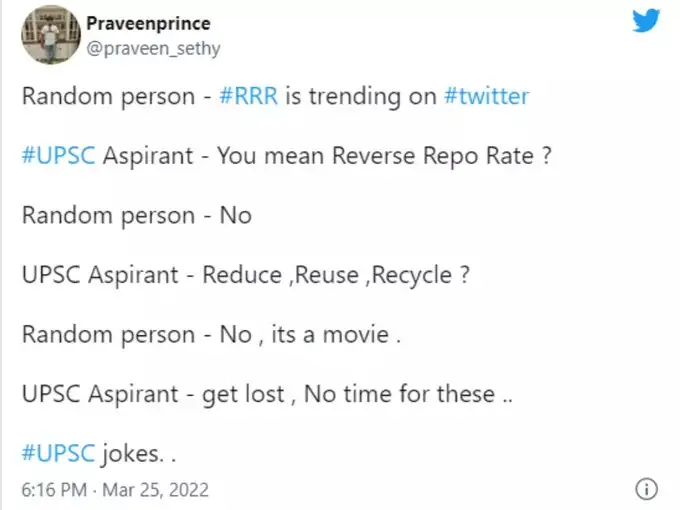
Task: Click the #twitter hashtag
Action: 487,97
